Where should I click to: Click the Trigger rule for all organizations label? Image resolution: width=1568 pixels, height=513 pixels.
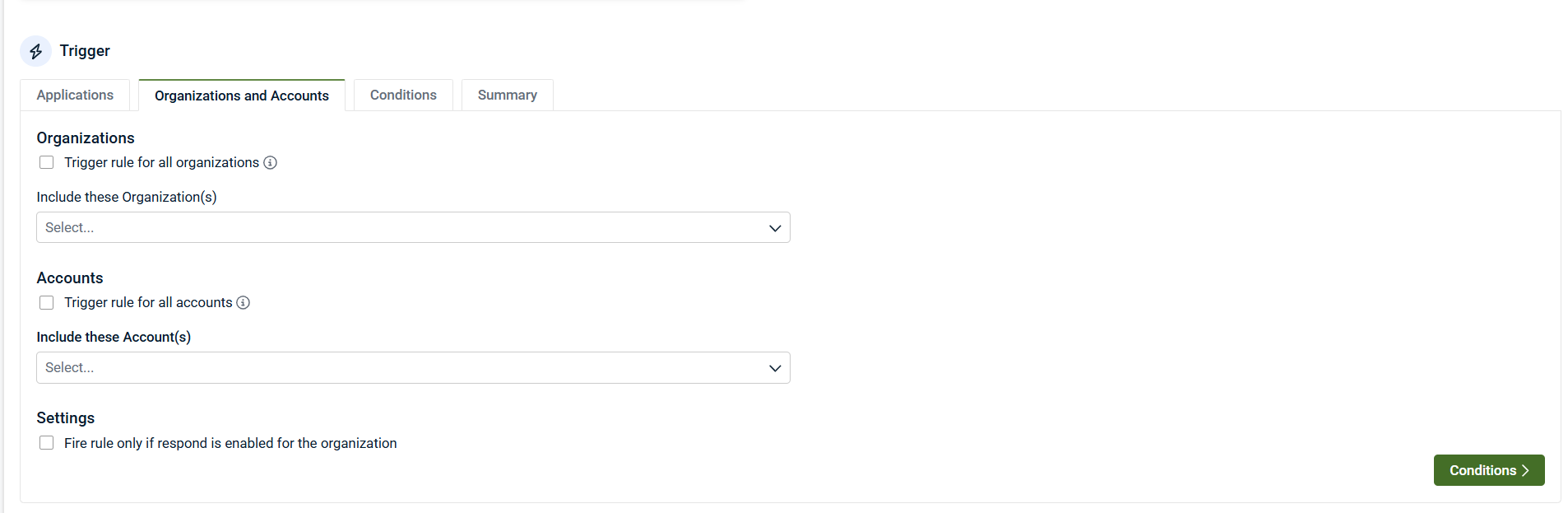pyautogui.click(x=161, y=162)
